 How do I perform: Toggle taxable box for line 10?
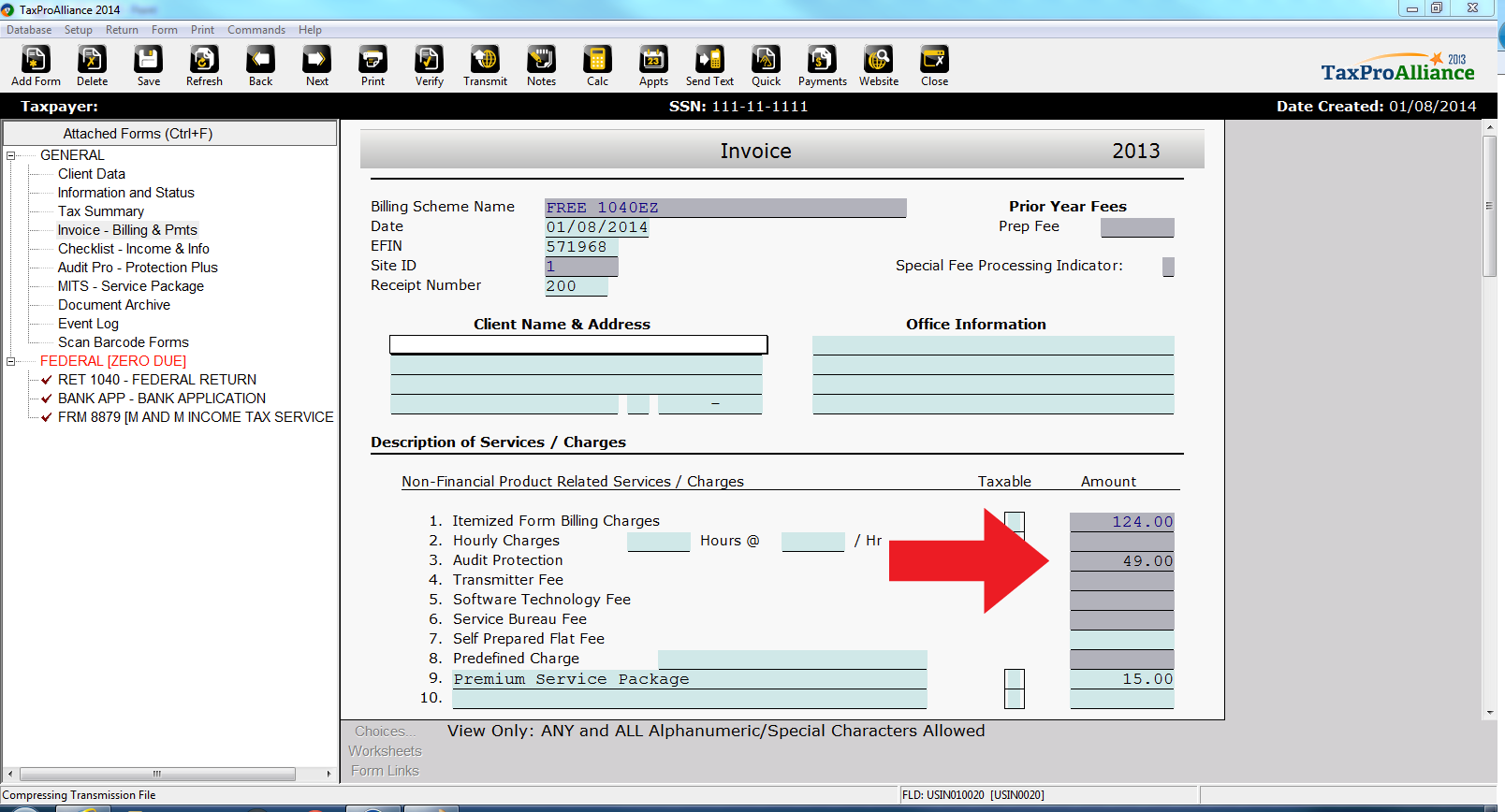(1015, 699)
